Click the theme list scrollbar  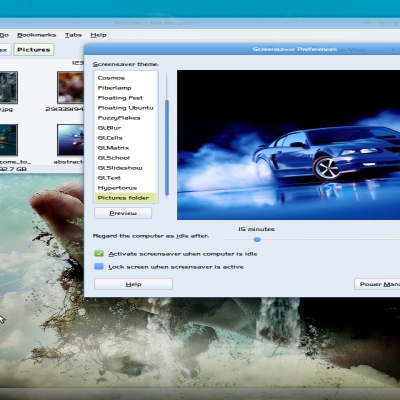coord(167,147)
